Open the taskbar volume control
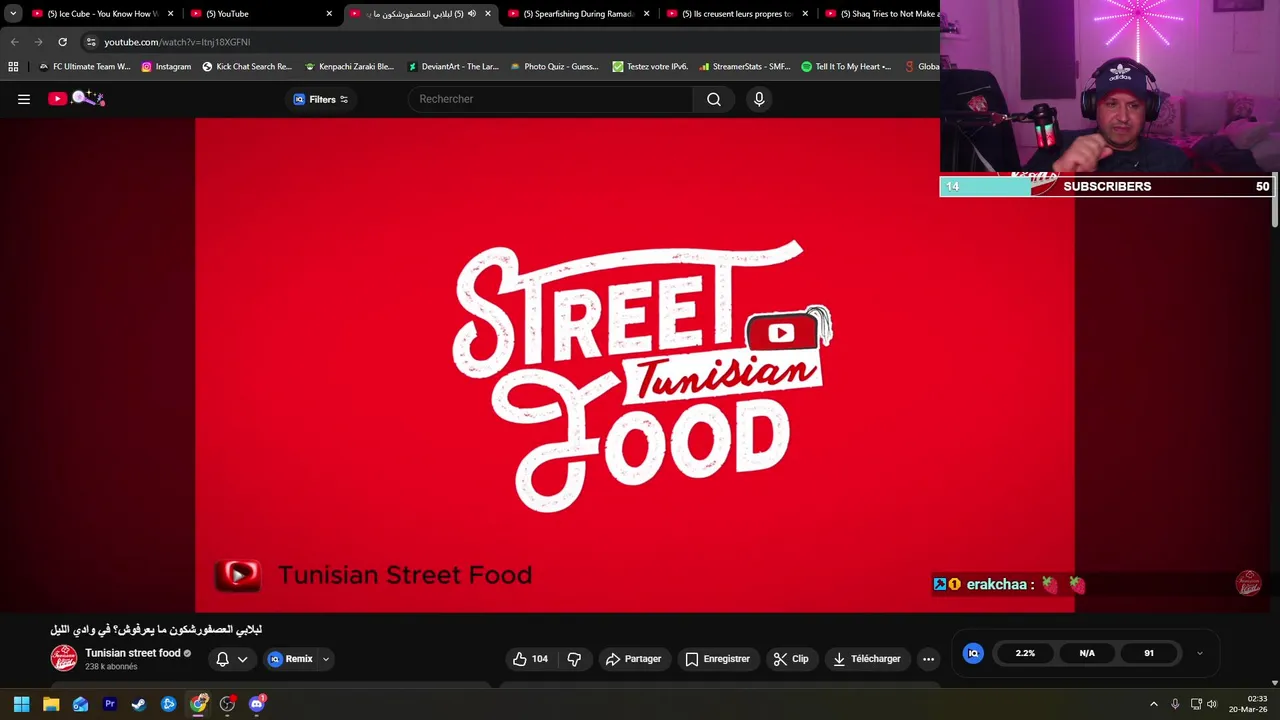This screenshot has height=720, width=1280. click(x=1212, y=704)
